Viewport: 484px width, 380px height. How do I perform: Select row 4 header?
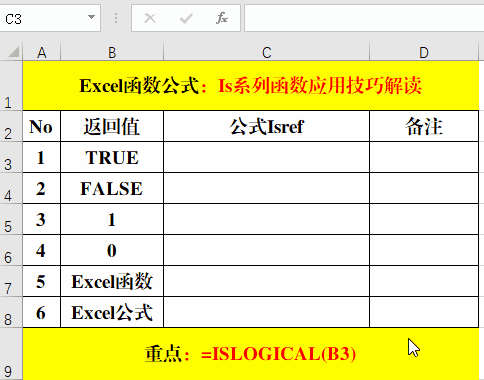[x=11, y=188]
